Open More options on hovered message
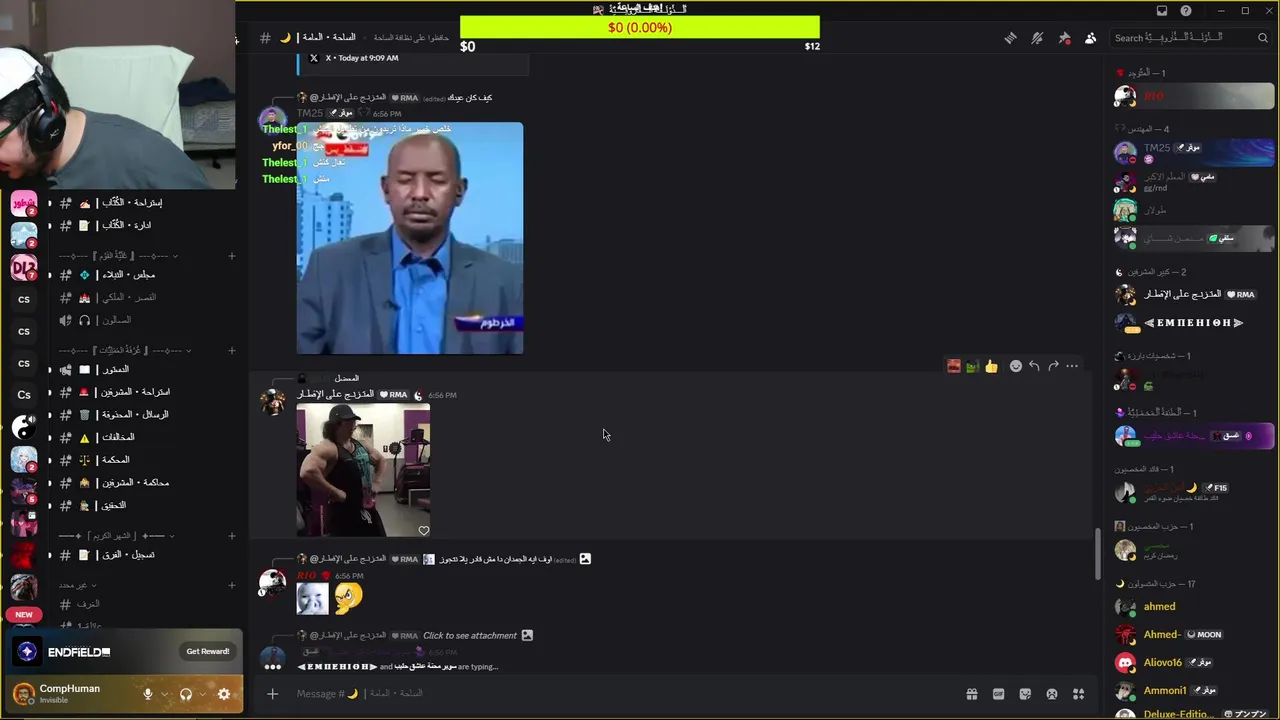 click(1072, 366)
